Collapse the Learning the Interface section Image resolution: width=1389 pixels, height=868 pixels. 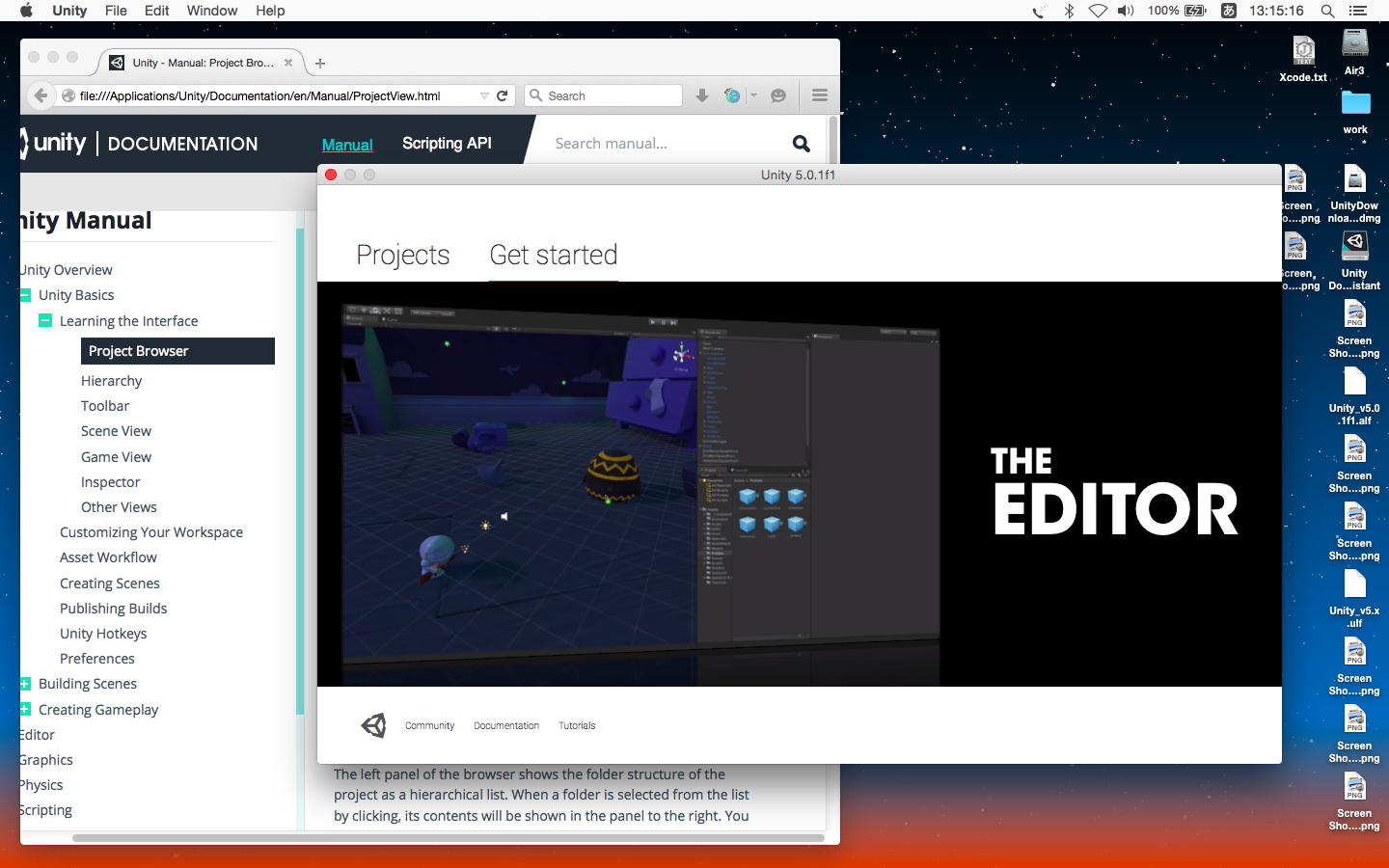click(45, 320)
